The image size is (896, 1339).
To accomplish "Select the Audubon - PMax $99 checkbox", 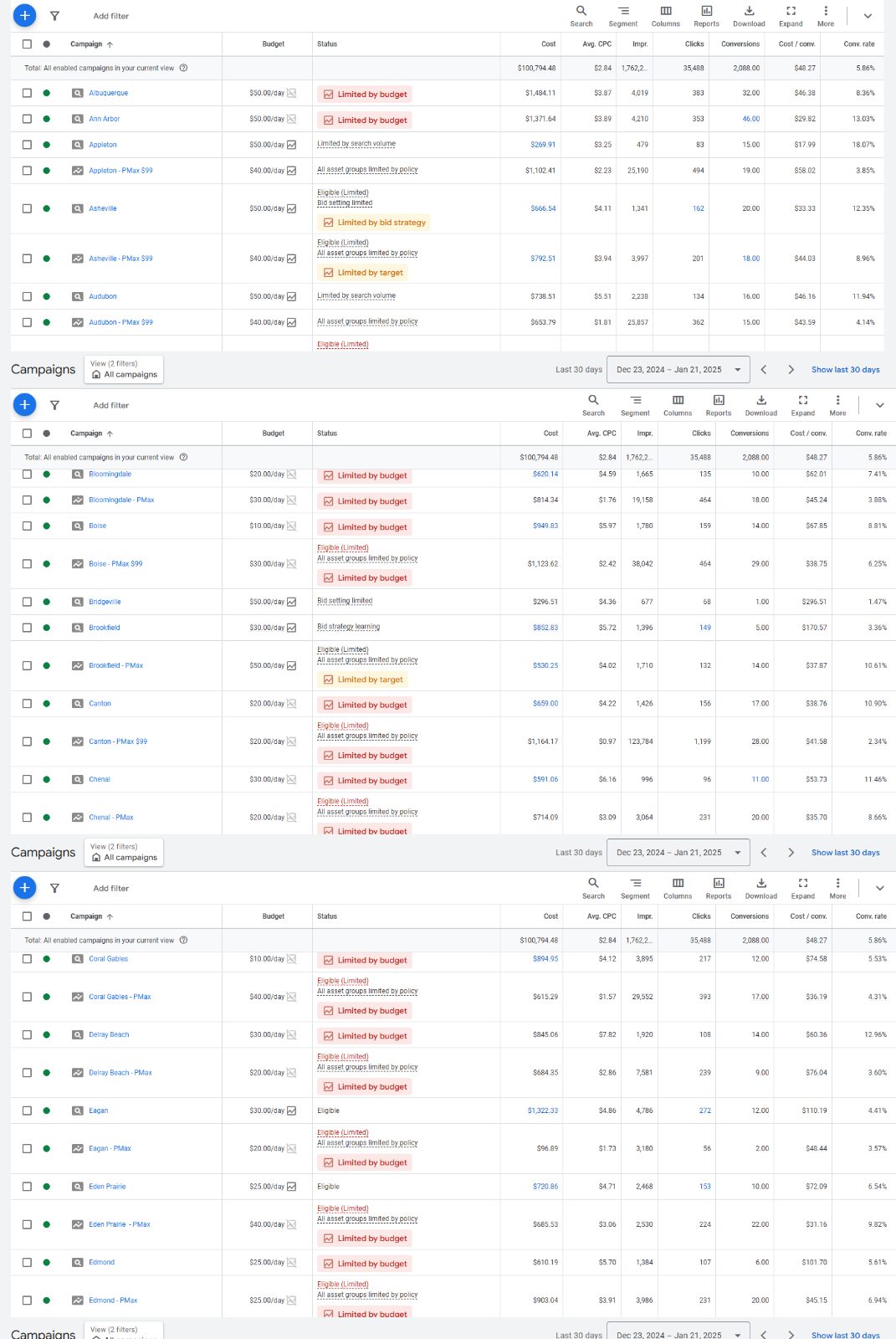I will 27,322.
